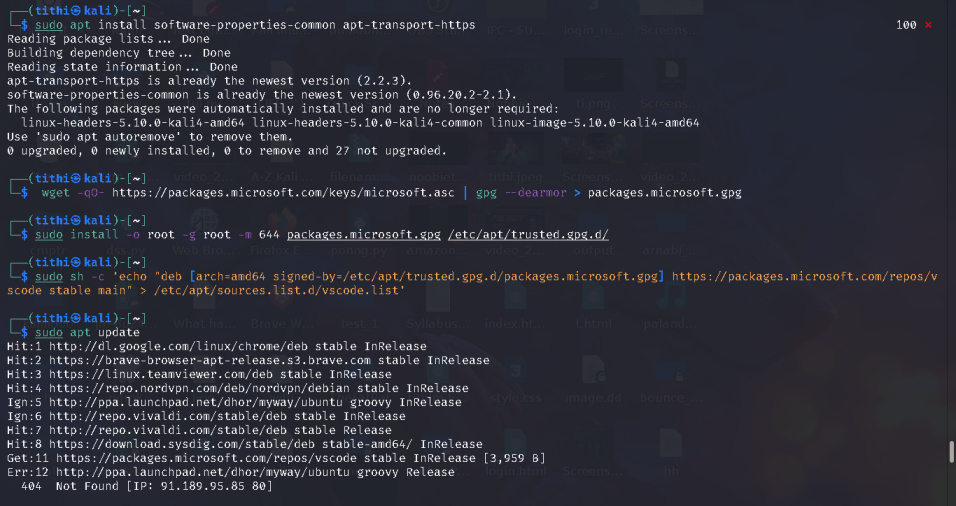Click the software-properties-common install command

[x=255, y=25]
